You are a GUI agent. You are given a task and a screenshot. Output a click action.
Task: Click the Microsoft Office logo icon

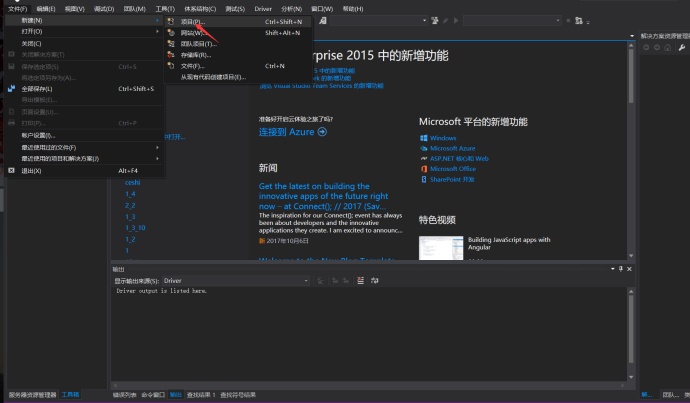[423, 169]
